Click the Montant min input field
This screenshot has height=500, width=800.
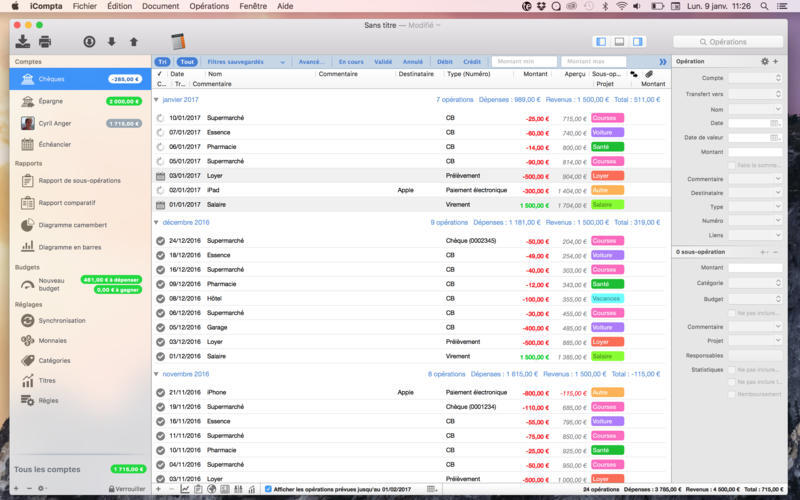point(524,62)
